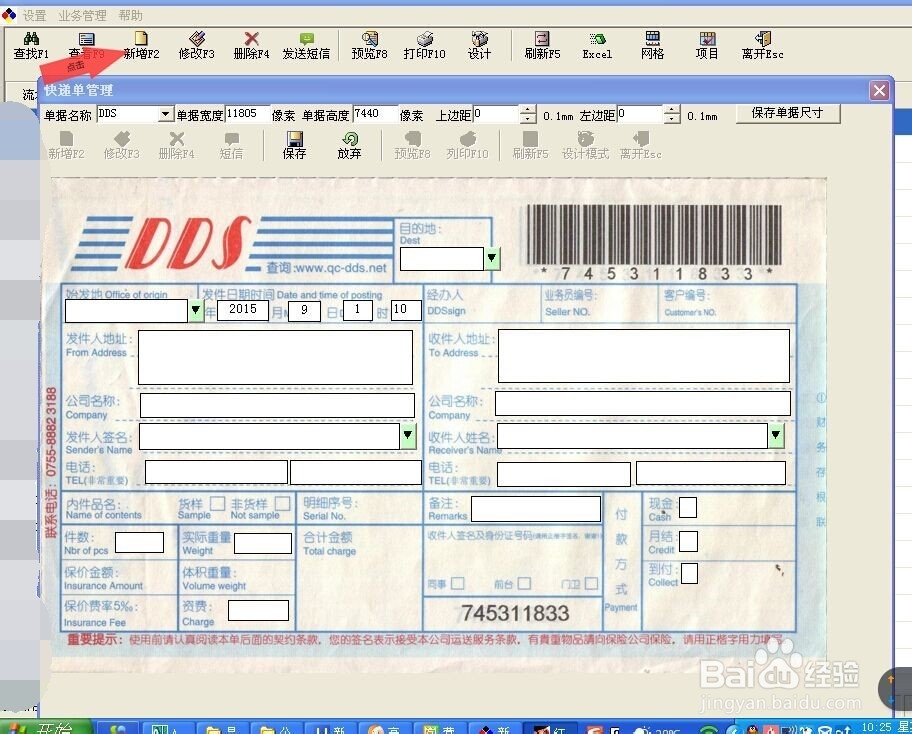This screenshot has height=734, width=912.
Task: Tick the 月结 Credit payment checkbox
Action: click(x=689, y=541)
